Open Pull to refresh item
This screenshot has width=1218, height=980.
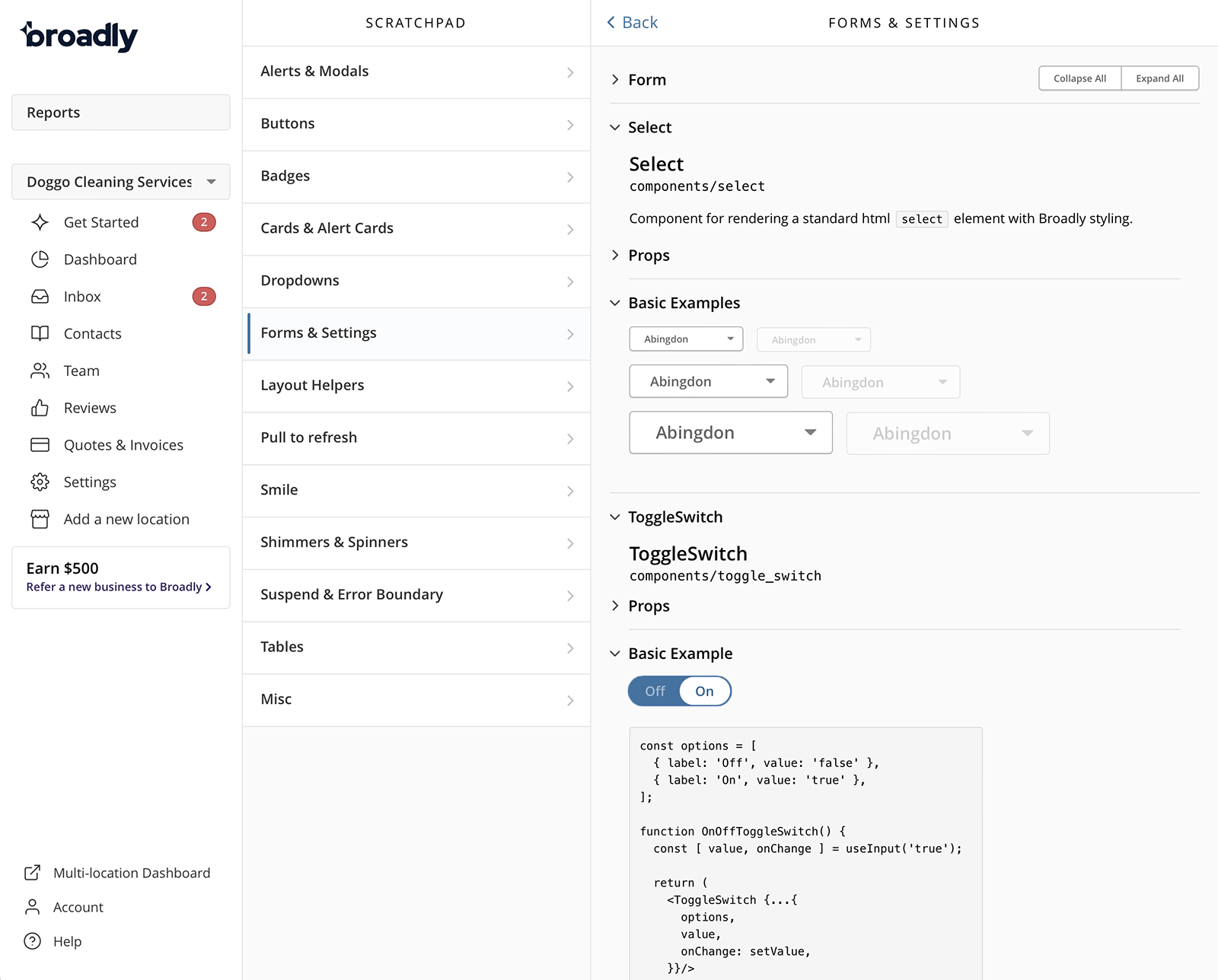[x=416, y=438]
